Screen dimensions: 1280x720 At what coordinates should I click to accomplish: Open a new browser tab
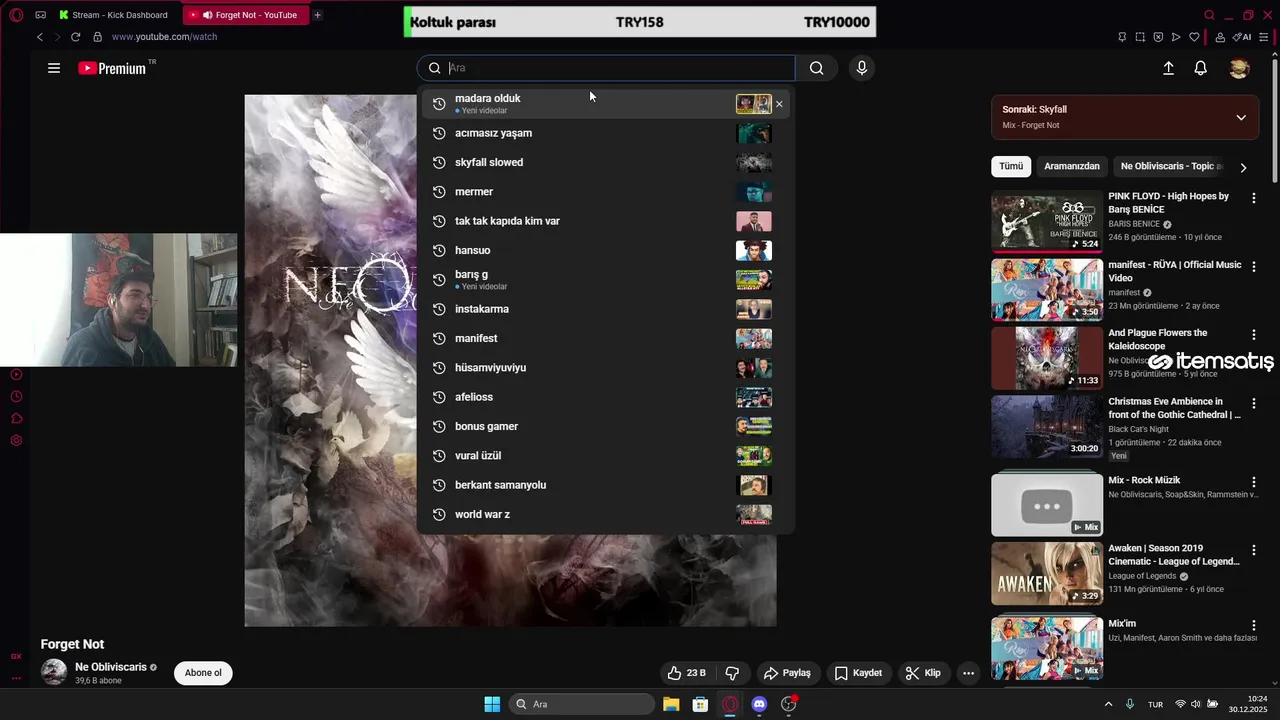click(318, 15)
